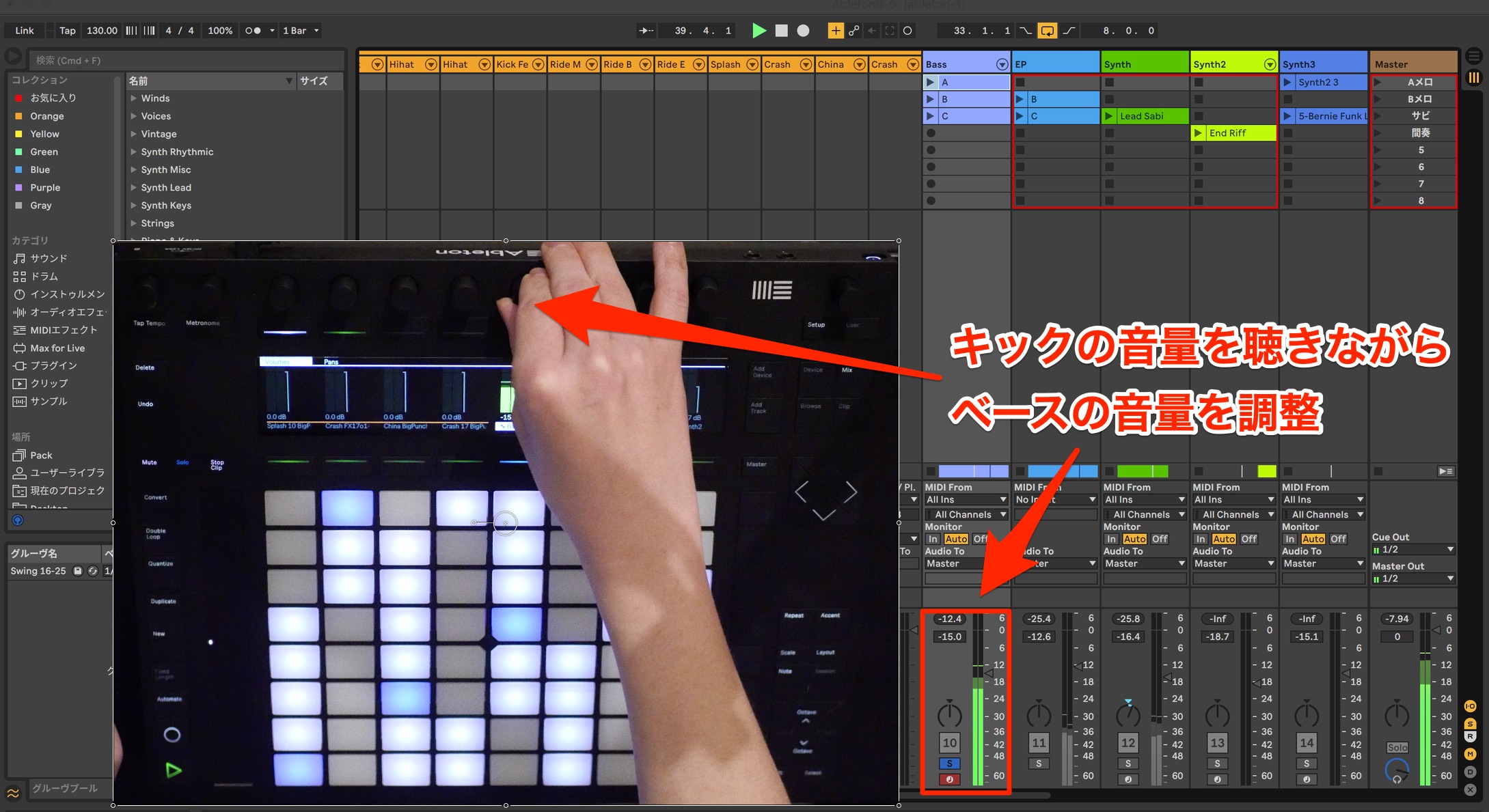Click the browser Preview play icon
Image resolution: width=1489 pixels, height=812 pixels.
pos(13,57)
